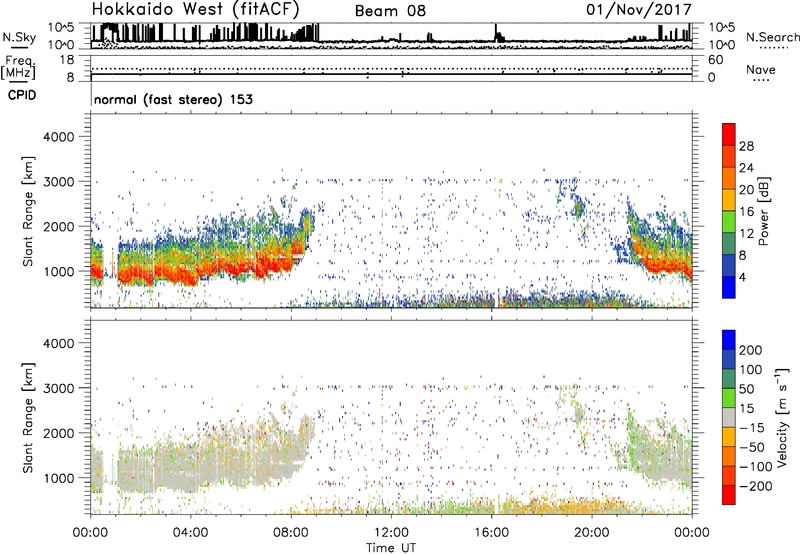
Task: Click the '04:00' time tick label
Action: 190,533
